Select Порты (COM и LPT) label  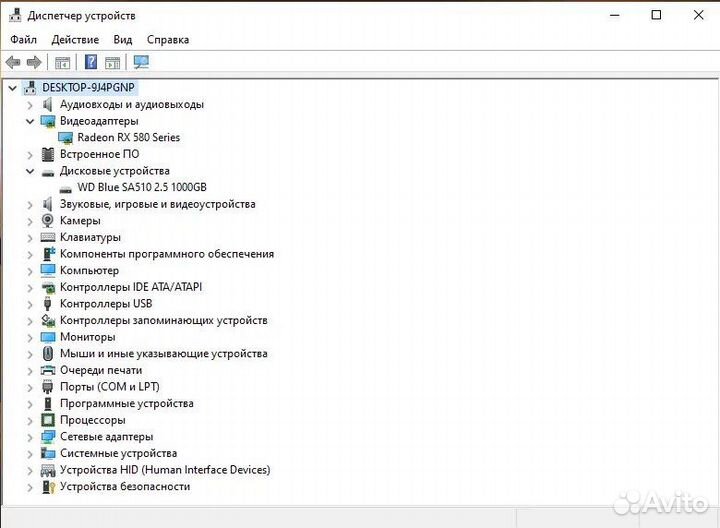pos(110,387)
